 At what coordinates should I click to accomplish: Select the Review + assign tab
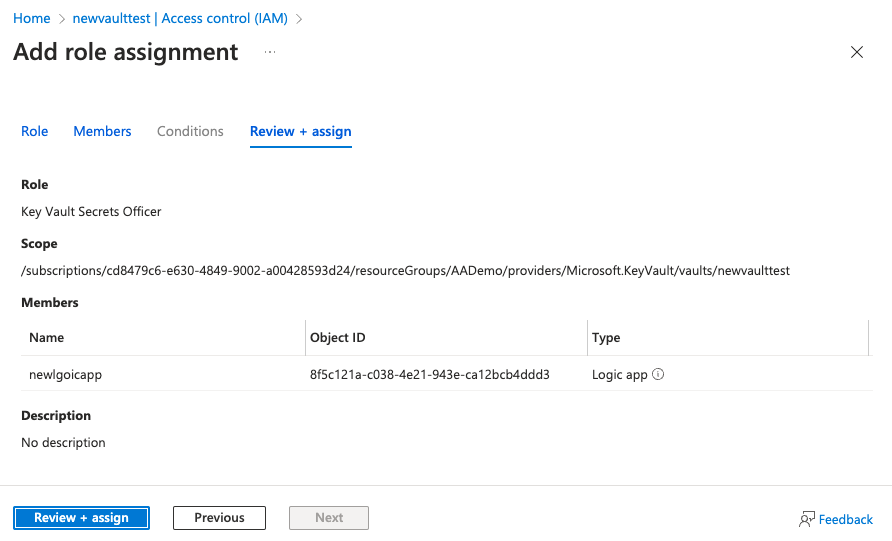(x=300, y=131)
